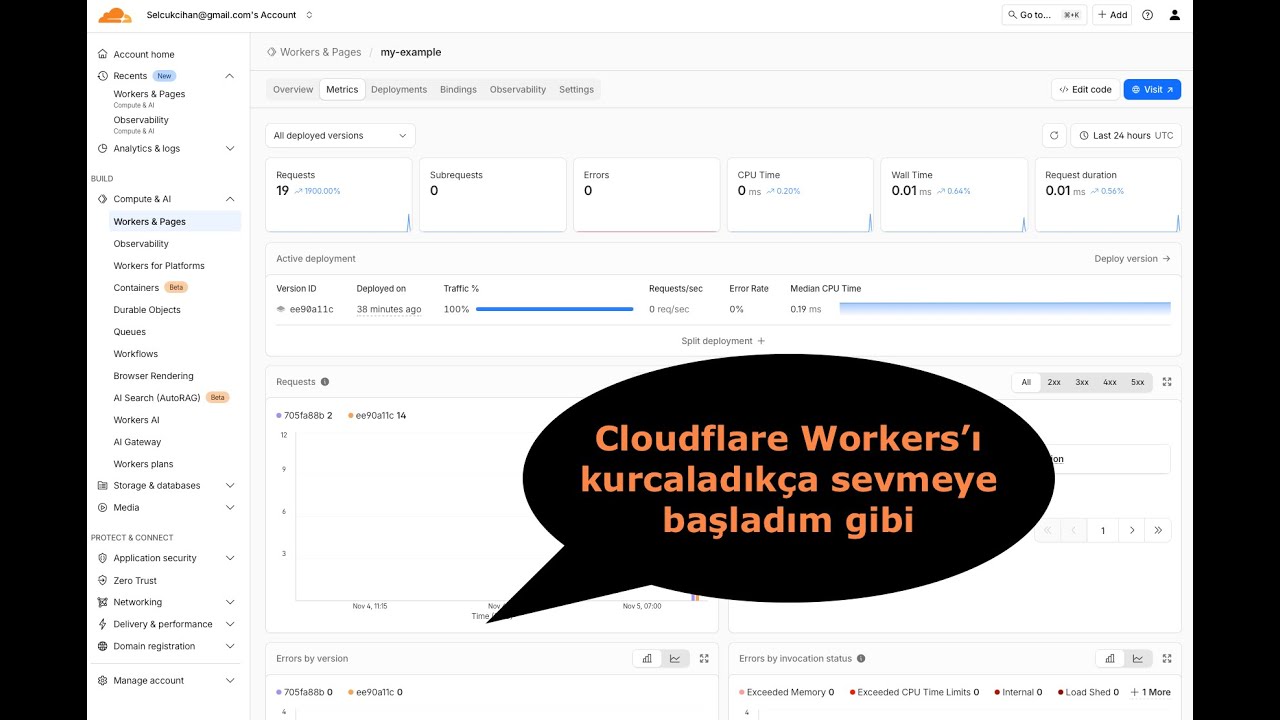Switch to the Bindings tab
The height and width of the screenshot is (720, 1280).
(x=458, y=89)
